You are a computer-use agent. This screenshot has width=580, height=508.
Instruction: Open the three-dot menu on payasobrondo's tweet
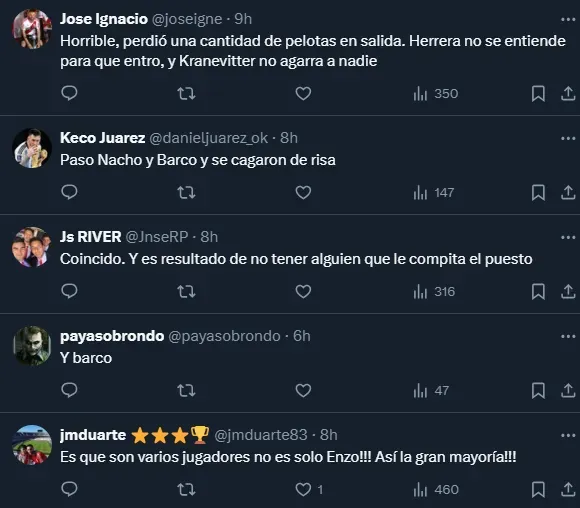click(x=568, y=336)
